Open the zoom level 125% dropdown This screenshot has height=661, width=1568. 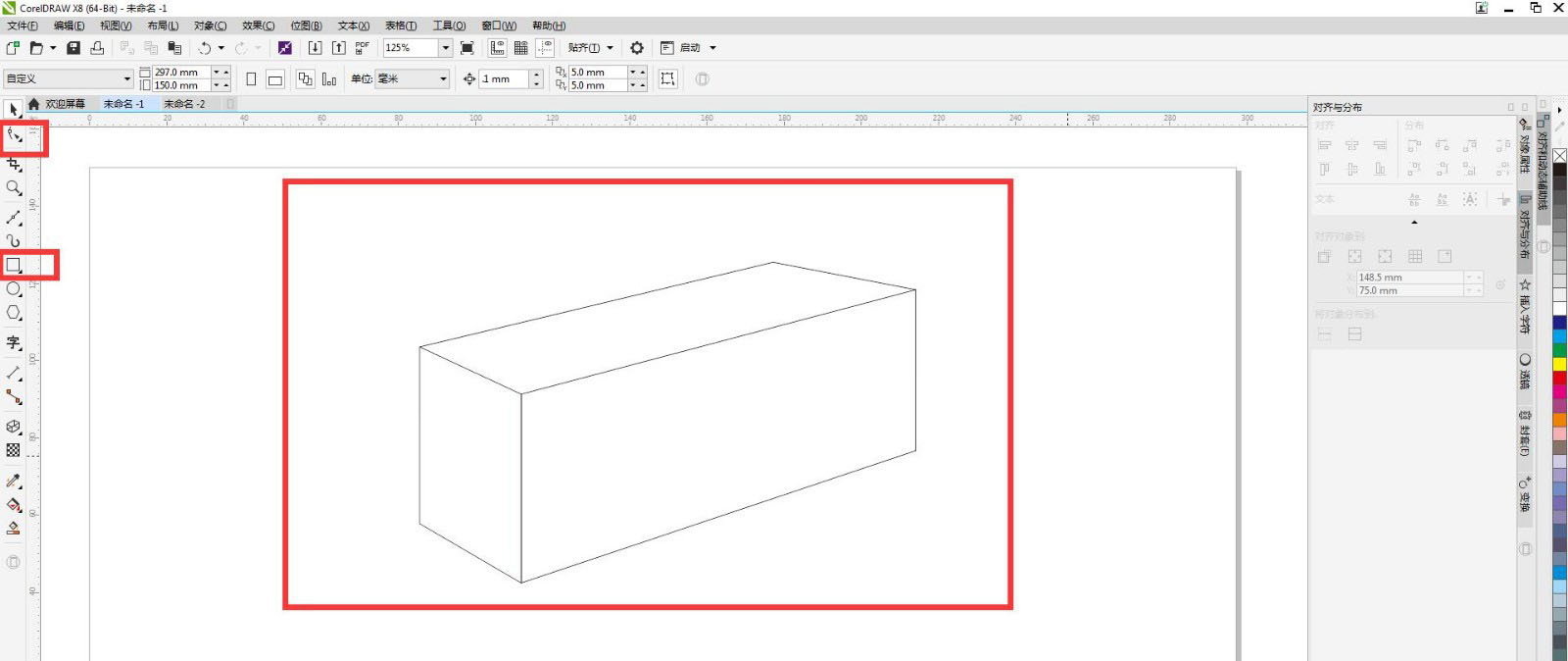[x=445, y=48]
